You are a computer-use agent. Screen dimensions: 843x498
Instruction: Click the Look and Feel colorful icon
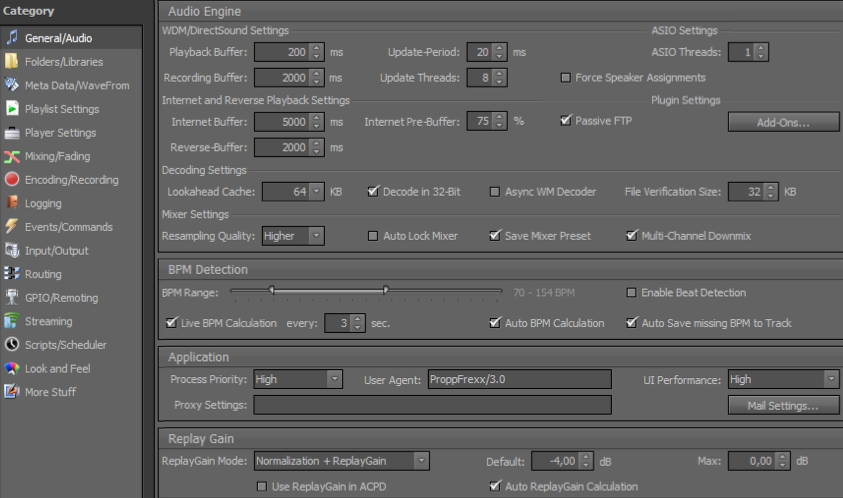(x=12, y=368)
